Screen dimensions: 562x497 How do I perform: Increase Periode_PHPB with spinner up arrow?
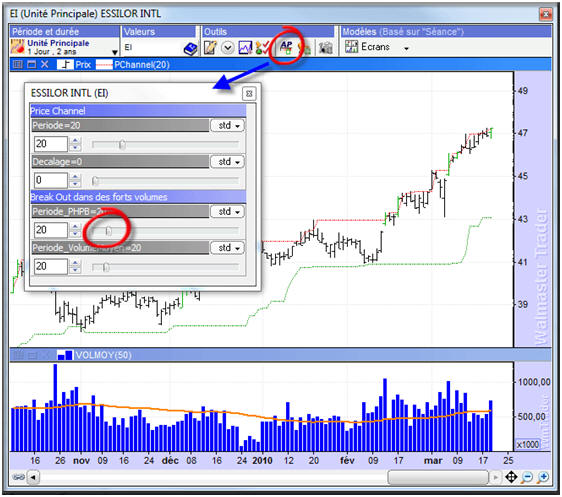coord(75,226)
